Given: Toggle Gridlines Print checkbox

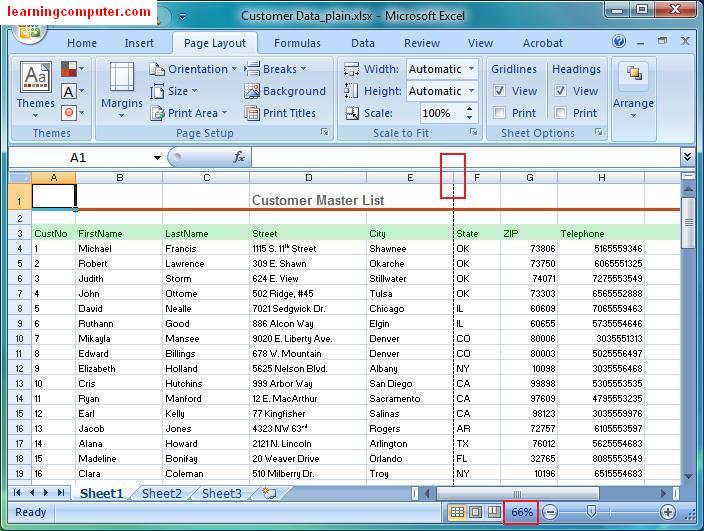Looking at the screenshot, I should pyautogui.click(x=499, y=112).
